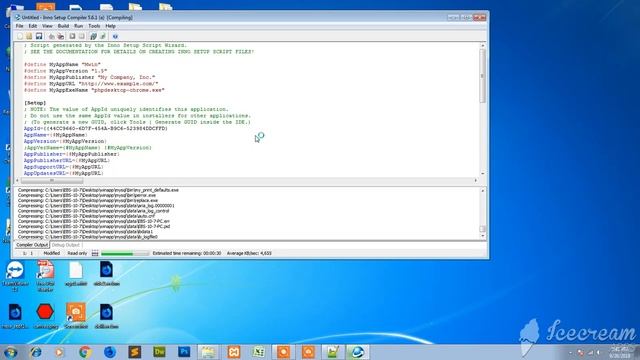The width and height of the screenshot is (640, 360).
Task: Open Internet Explorer next to Start button
Action: click(x=36, y=352)
